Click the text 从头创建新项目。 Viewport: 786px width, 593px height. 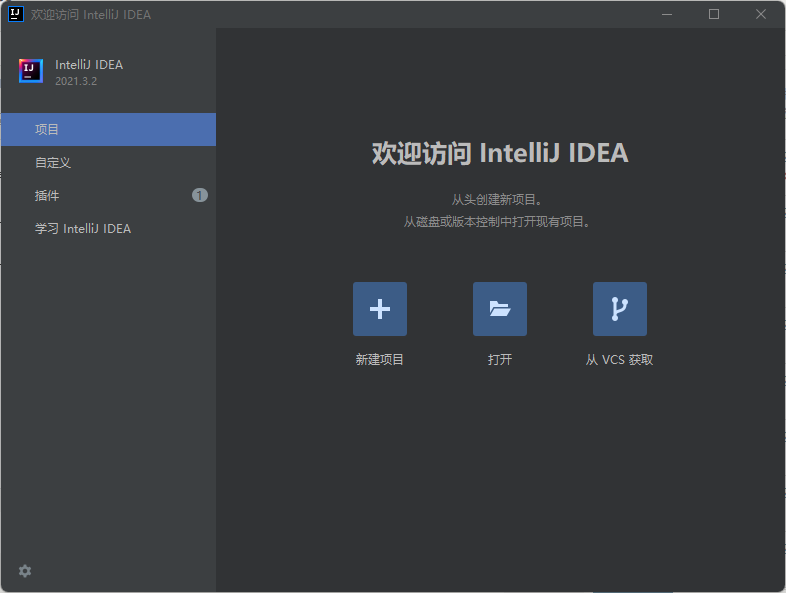pos(497,200)
